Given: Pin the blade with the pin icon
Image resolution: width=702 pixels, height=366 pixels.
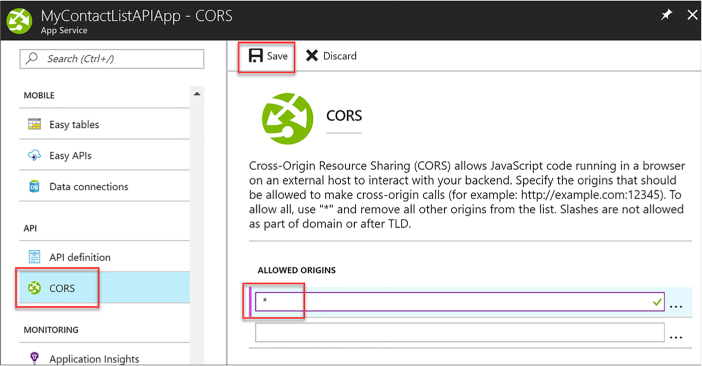Looking at the screenshot, I should point(666,15).
